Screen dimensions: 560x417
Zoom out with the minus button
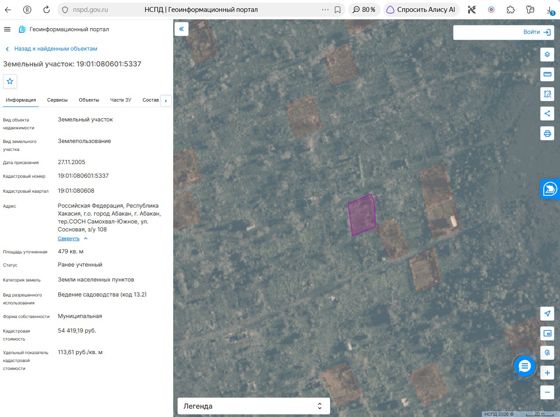point(547,392)
